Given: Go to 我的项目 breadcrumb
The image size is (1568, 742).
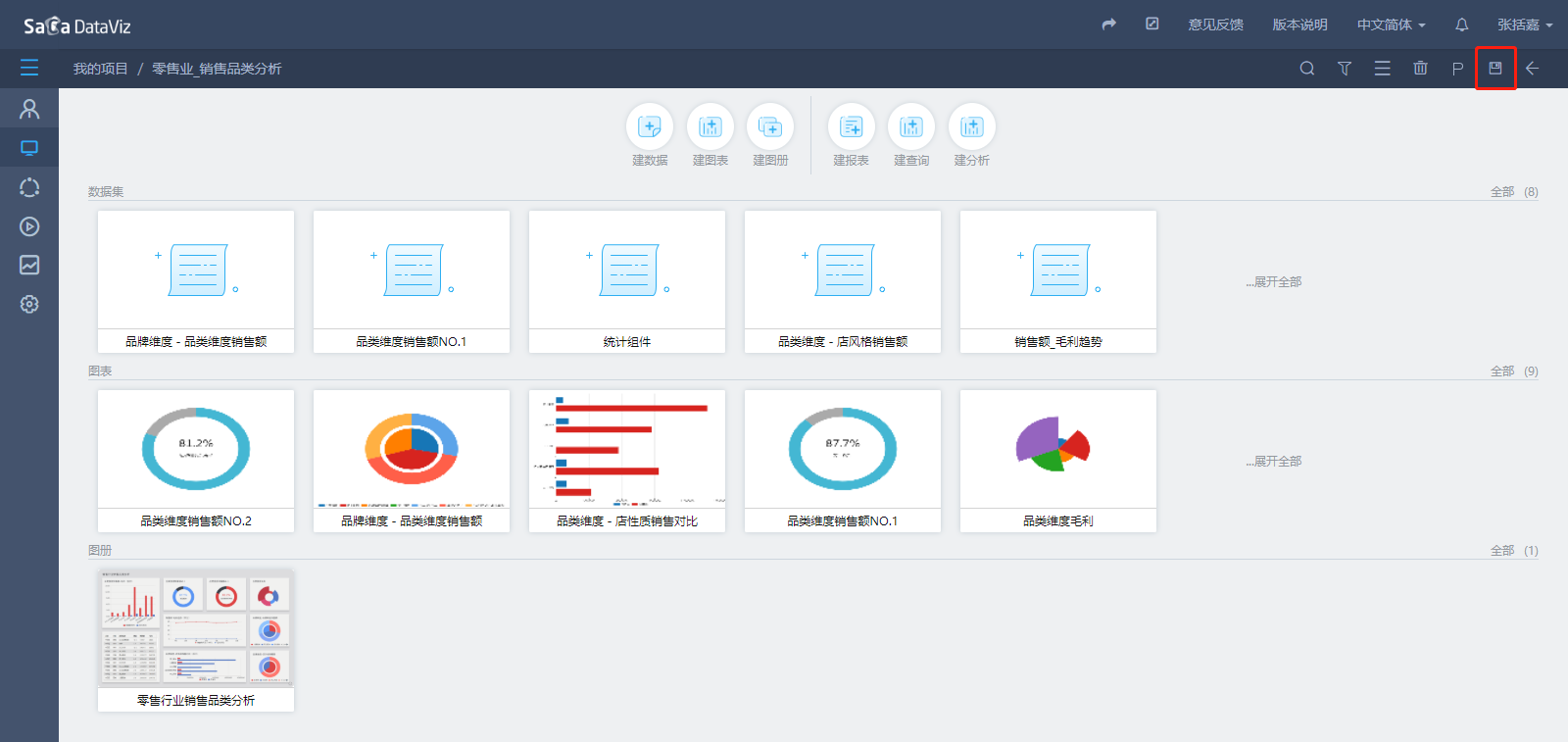Looking at the screenshot, I should tap(101, 69).
